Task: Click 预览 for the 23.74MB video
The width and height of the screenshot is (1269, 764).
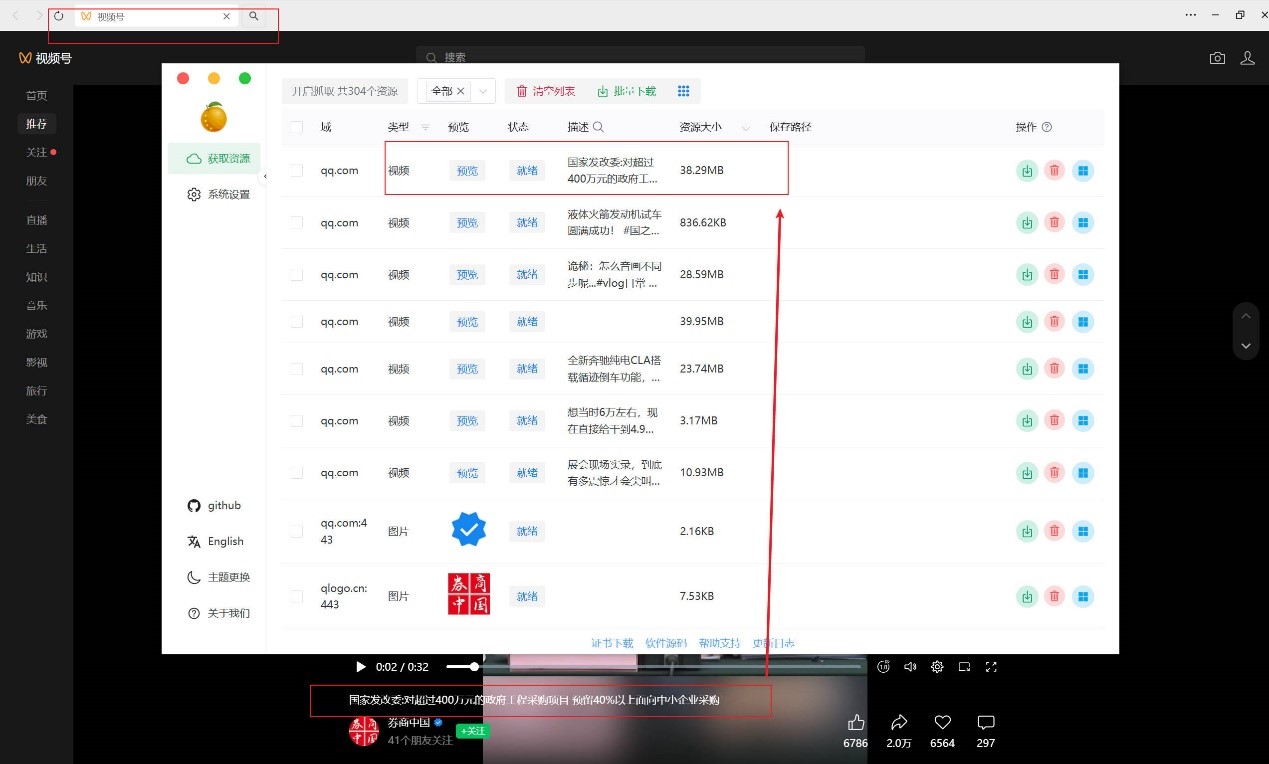Action: [467, 369]
